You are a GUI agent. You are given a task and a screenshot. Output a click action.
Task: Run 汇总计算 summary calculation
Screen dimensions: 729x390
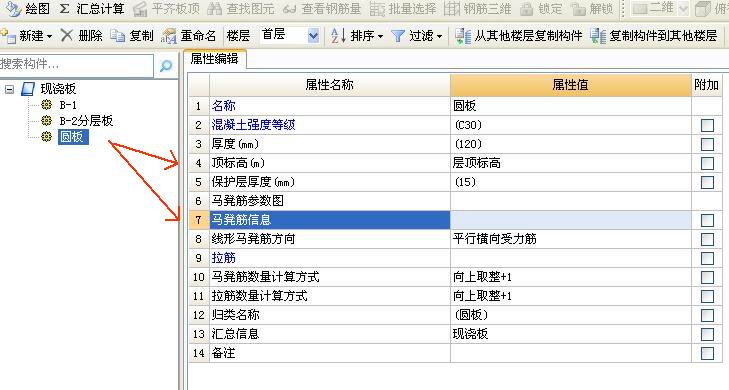(93, 8)
